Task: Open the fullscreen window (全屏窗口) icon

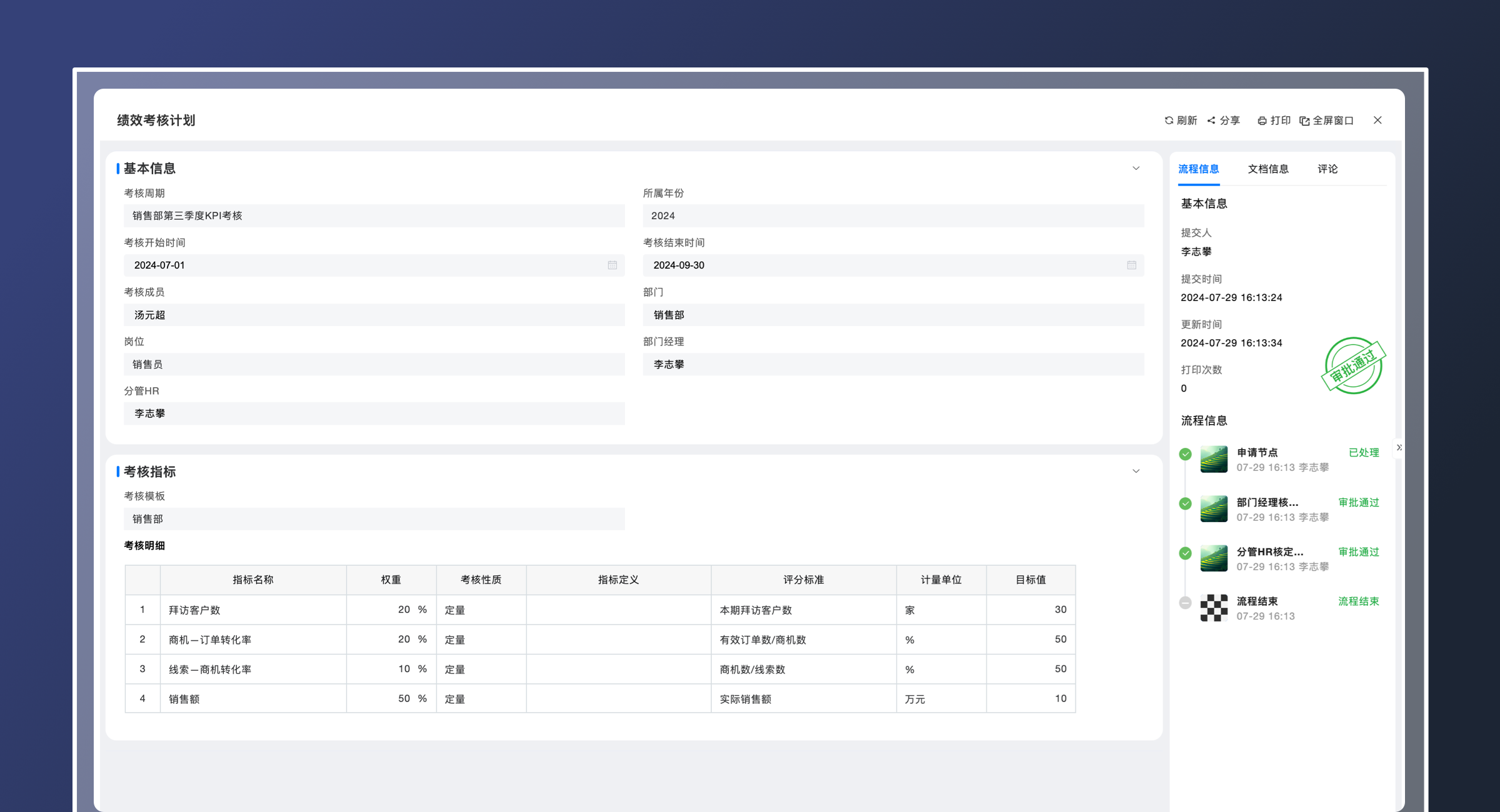Action: [1304, 121]
